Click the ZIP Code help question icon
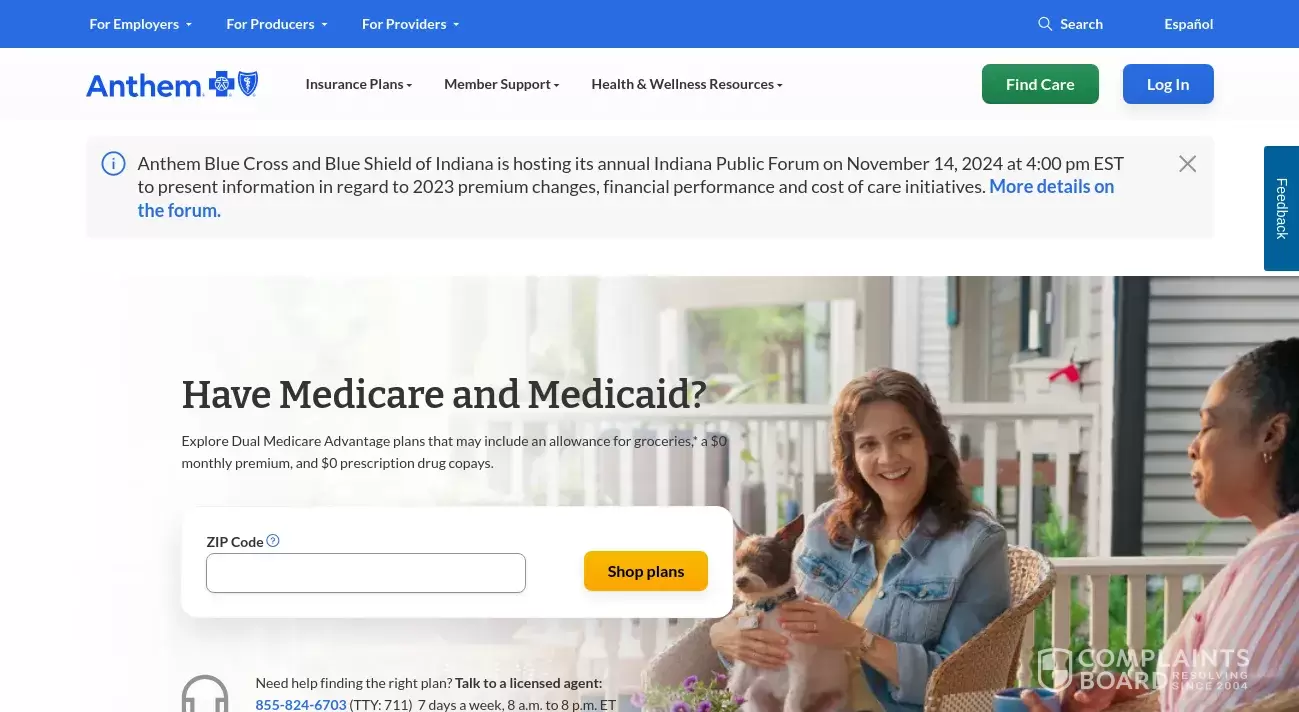The height and width of the screenshot is (712, 1299). click(273, 541)
